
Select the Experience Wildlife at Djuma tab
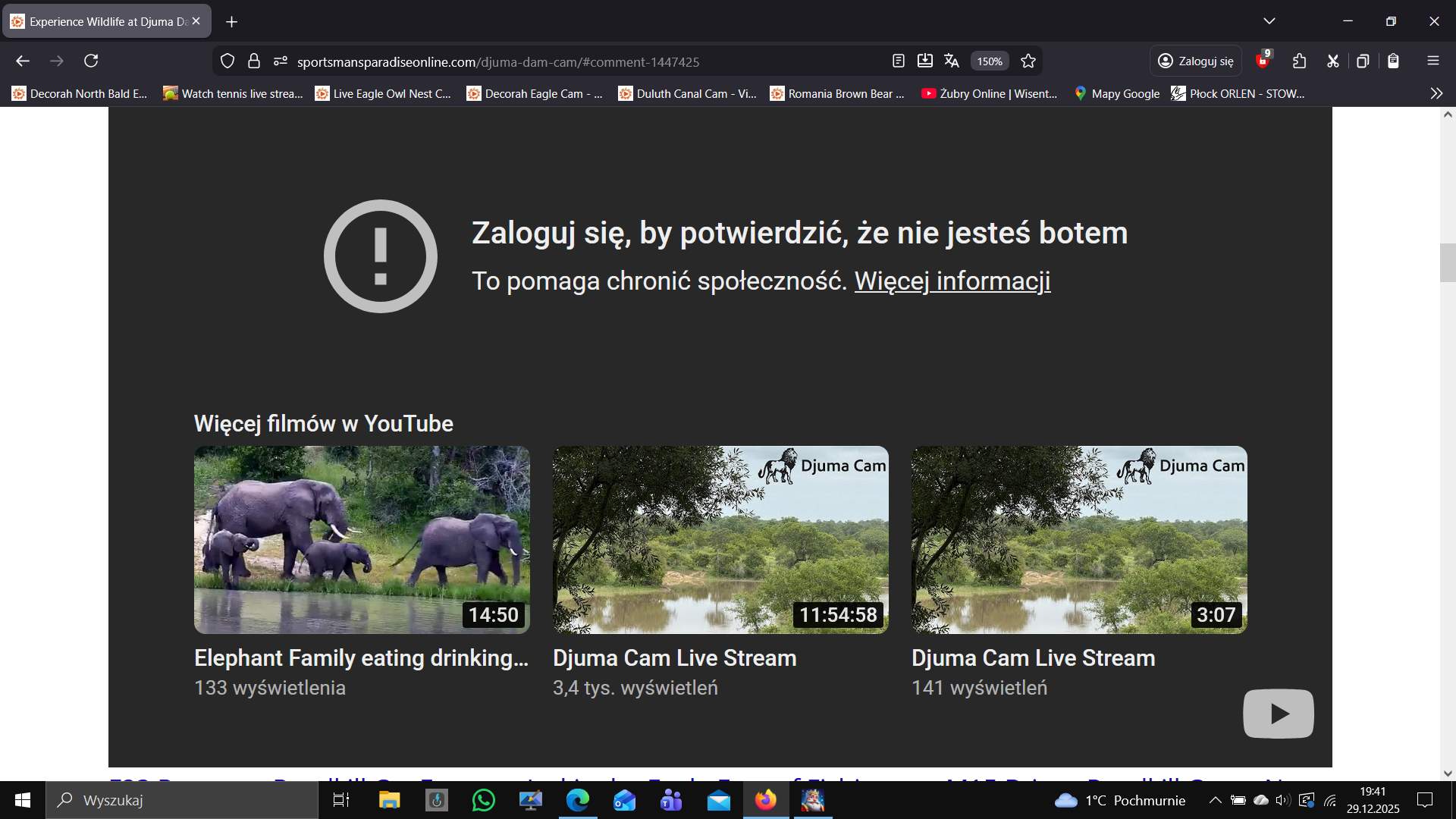coord(107,21)
